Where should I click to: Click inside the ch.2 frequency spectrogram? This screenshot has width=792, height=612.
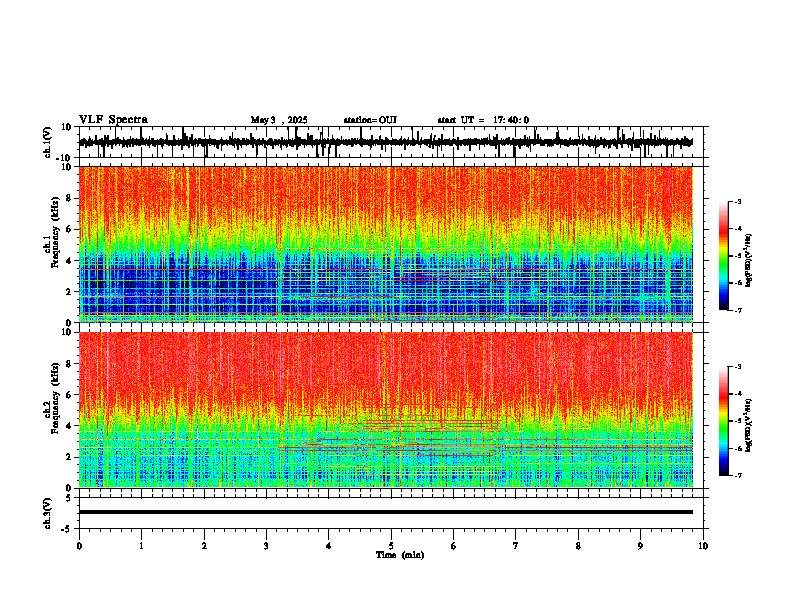click(x=386, y=410)
